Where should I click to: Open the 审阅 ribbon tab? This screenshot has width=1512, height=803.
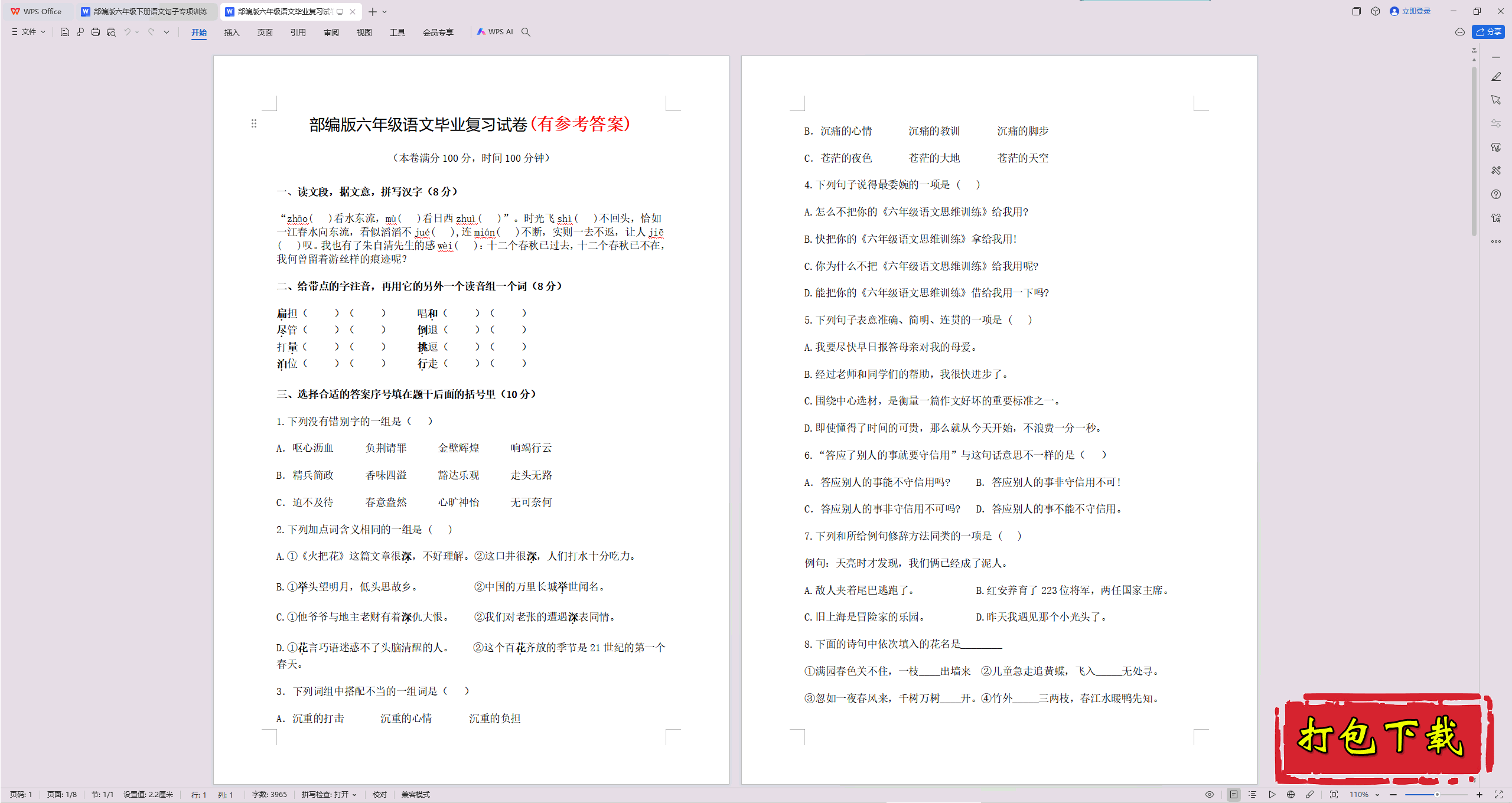click(331, 32)
